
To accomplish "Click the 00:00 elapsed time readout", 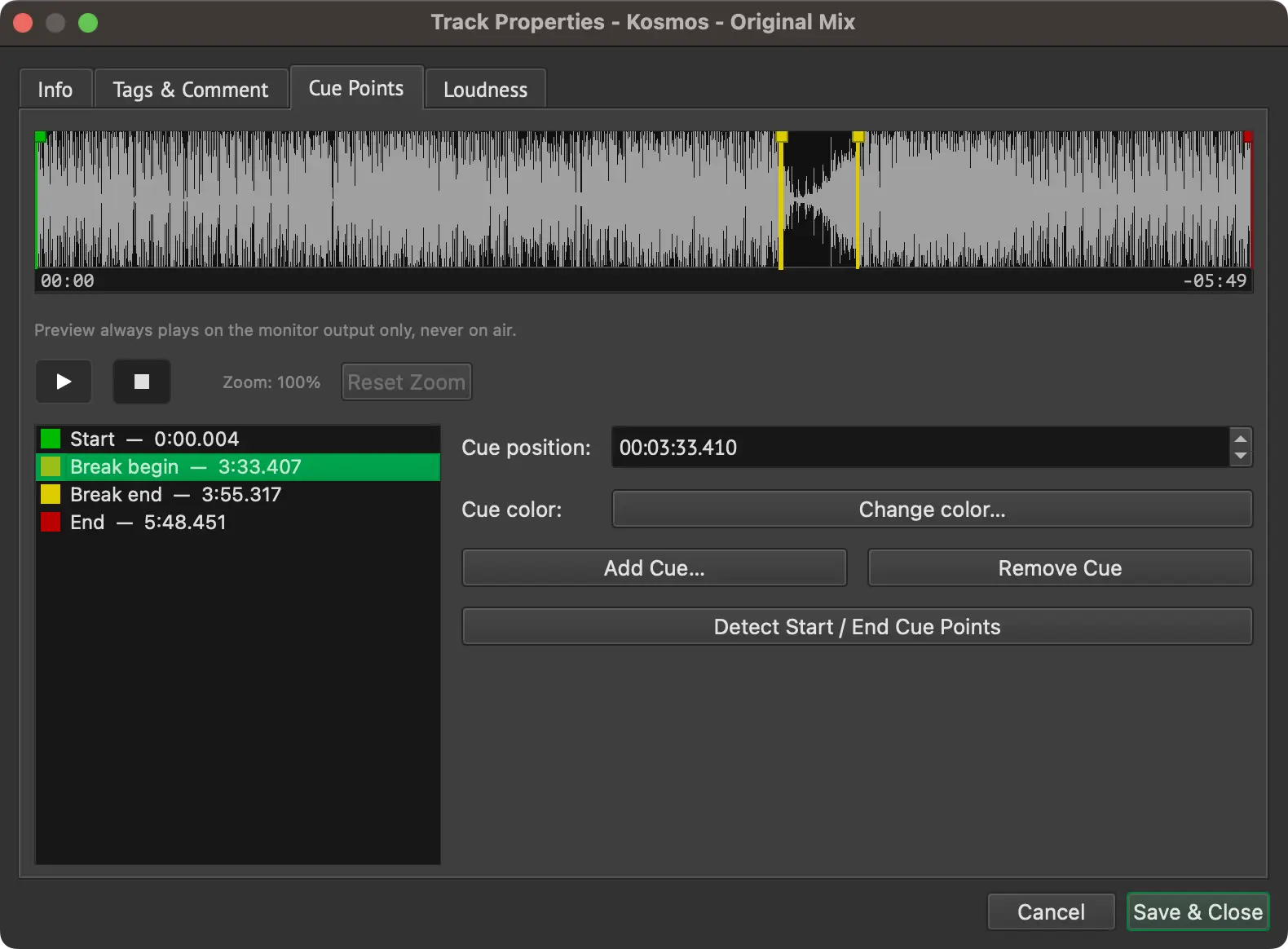I will tap(67, 280).
